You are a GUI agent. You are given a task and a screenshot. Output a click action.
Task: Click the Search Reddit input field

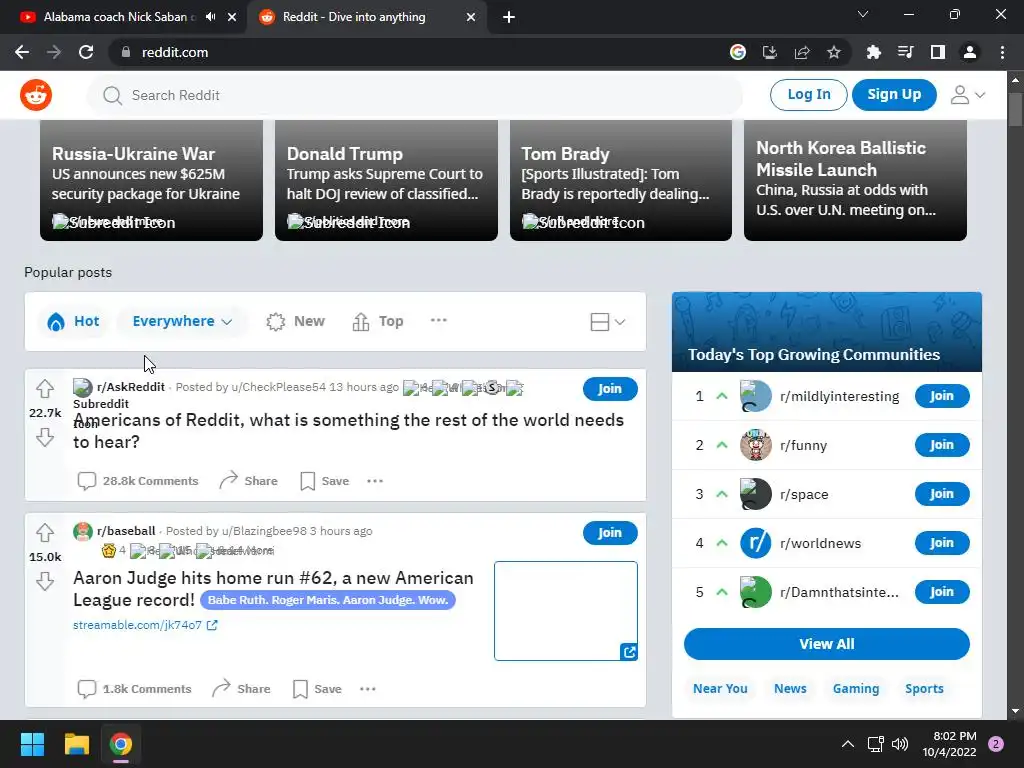pyautogui.click(x=415, y=95)
